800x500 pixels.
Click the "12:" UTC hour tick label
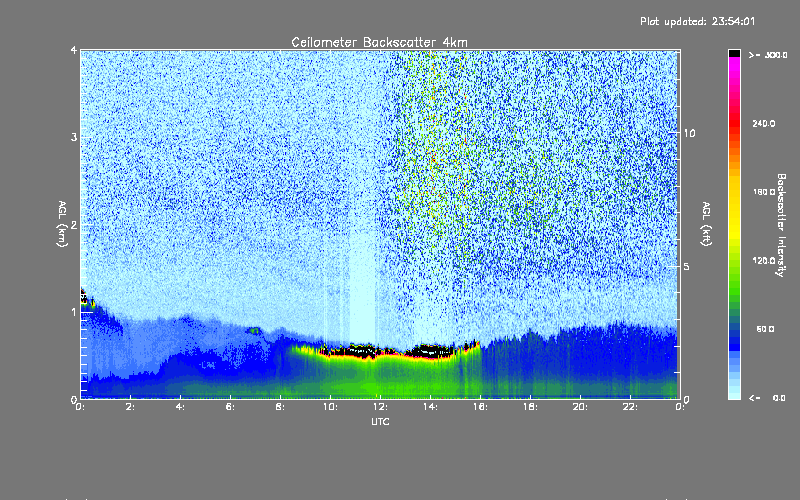(x=381, y=407)
